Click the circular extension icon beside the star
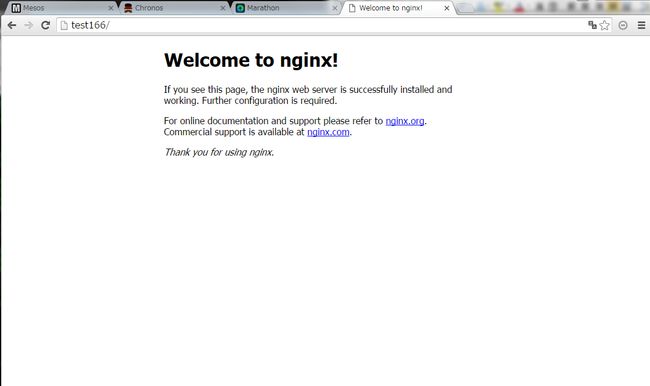 tap(623, 25)
